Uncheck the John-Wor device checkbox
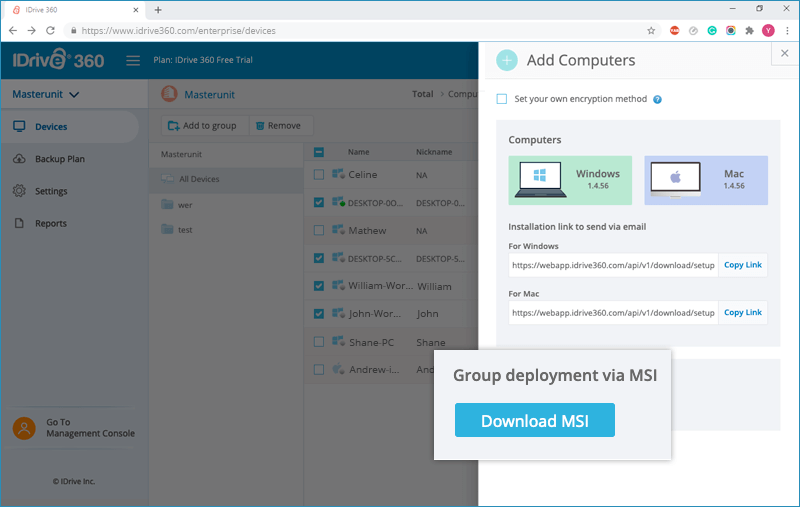800x507 pixels. click(x=319, y=314)
